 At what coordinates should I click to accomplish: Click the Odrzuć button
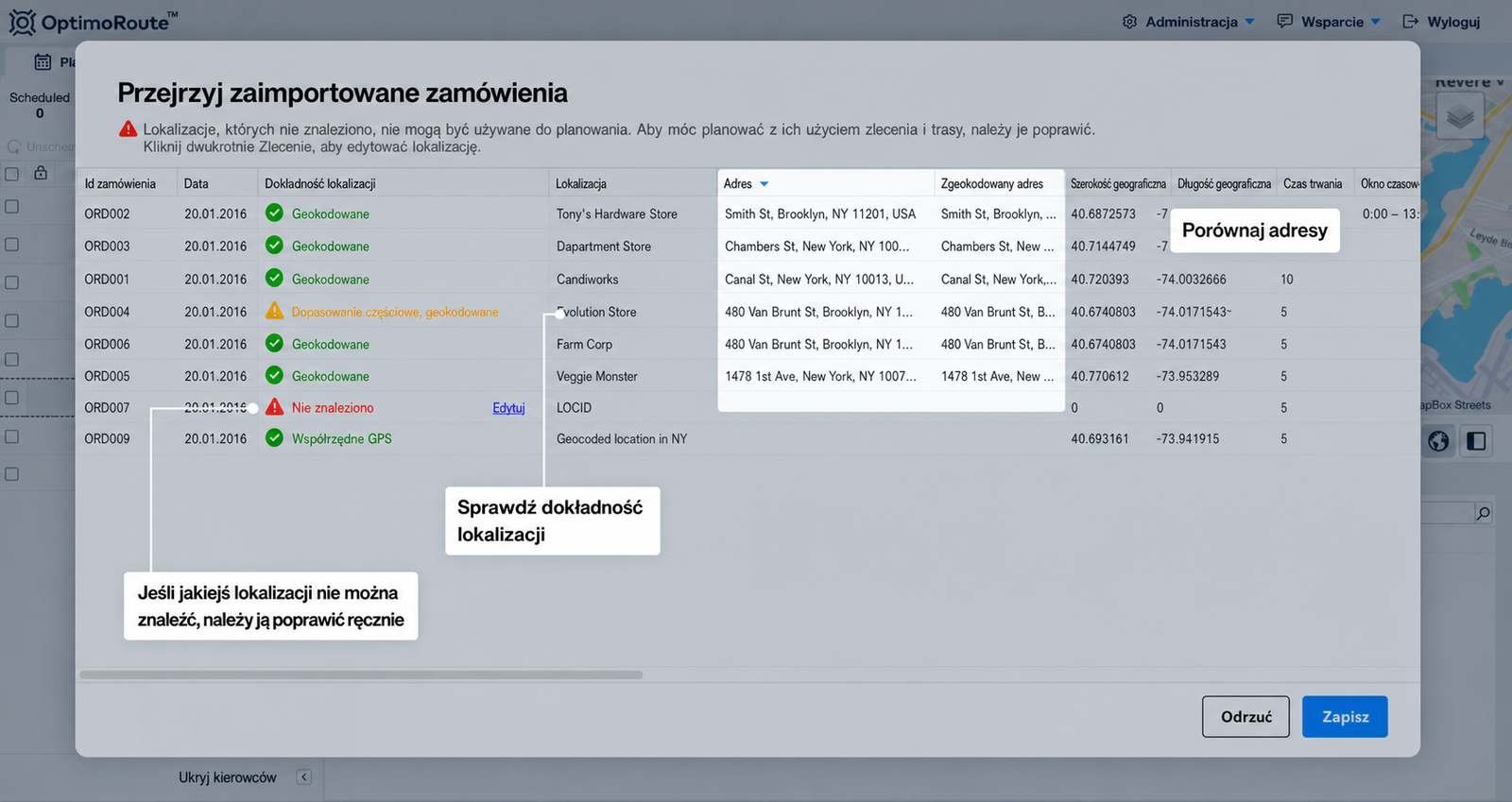click(1246, 717)
